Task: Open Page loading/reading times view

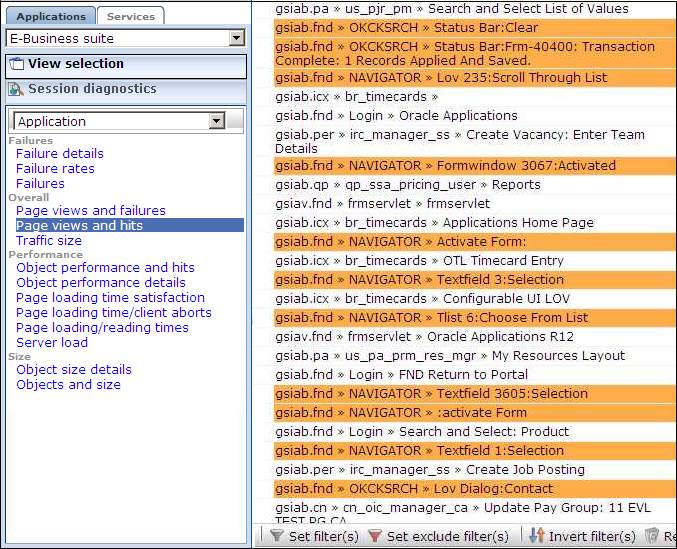Action: (102, 328)
